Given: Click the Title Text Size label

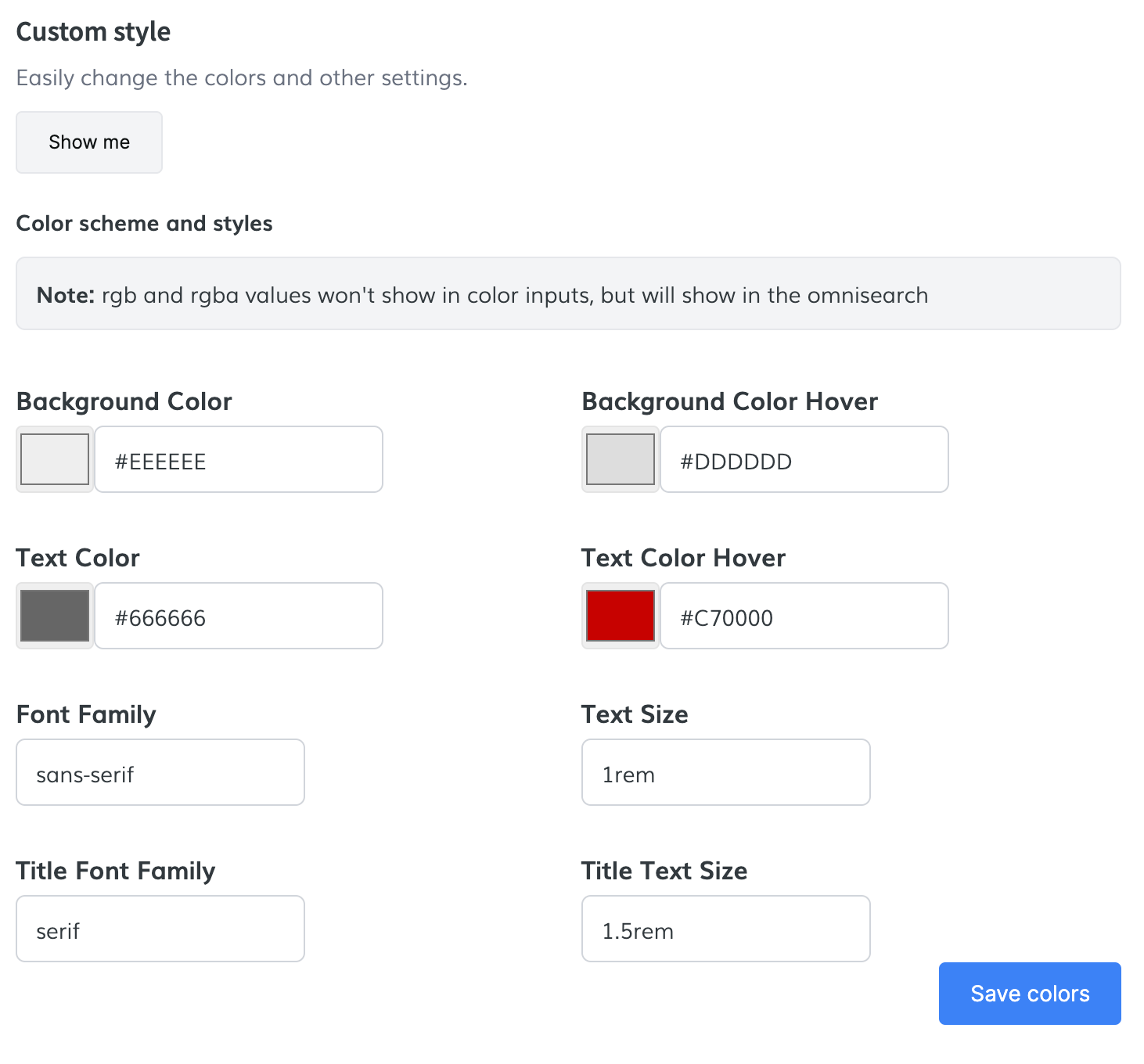Looking at the screenshot, I should [x=664, y=871].
